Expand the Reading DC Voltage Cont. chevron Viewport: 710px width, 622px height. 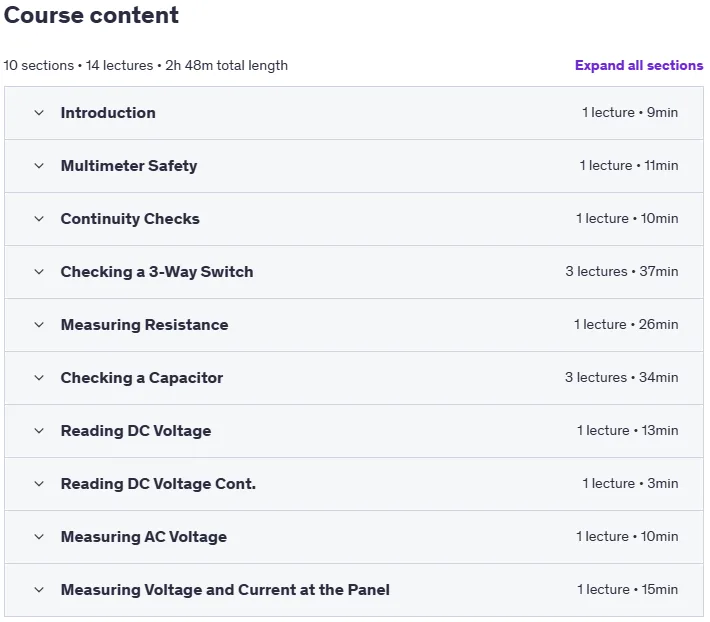pyautogui.click(x=39, y=483)
